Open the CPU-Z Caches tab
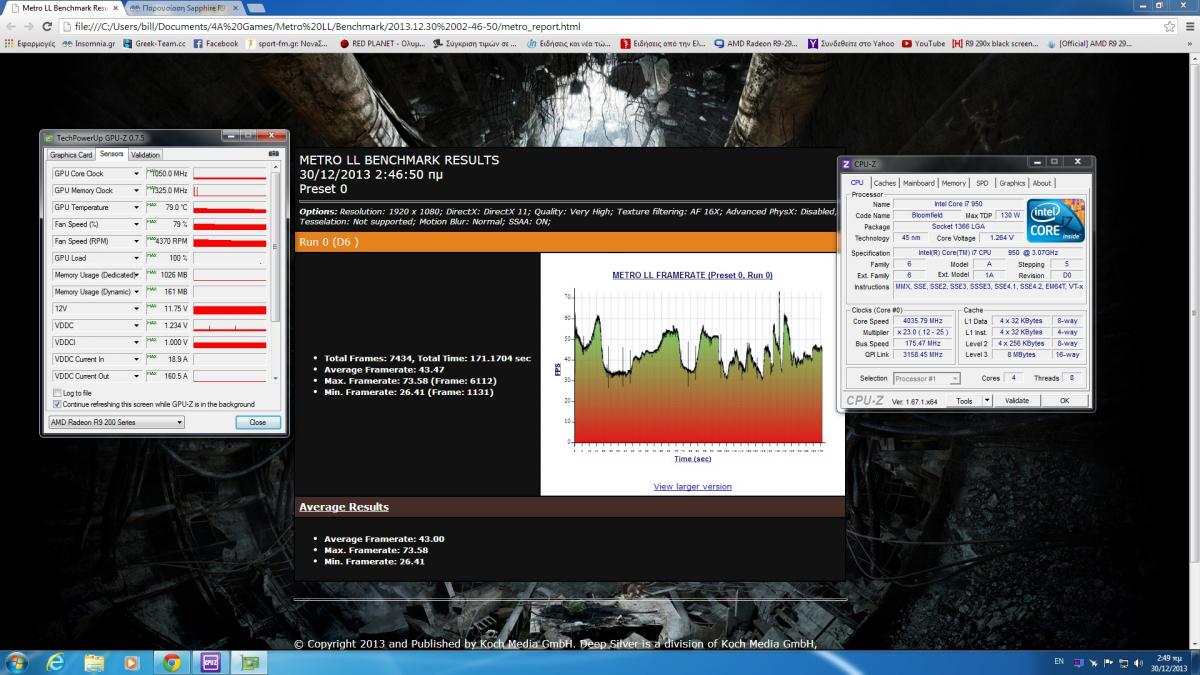This screenshot has width=1200, height=675. pos(885,183)
